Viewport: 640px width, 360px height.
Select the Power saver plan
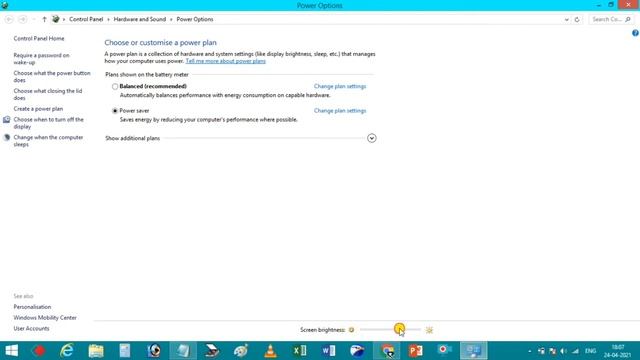pyautogui.click(x=115, y=111)
